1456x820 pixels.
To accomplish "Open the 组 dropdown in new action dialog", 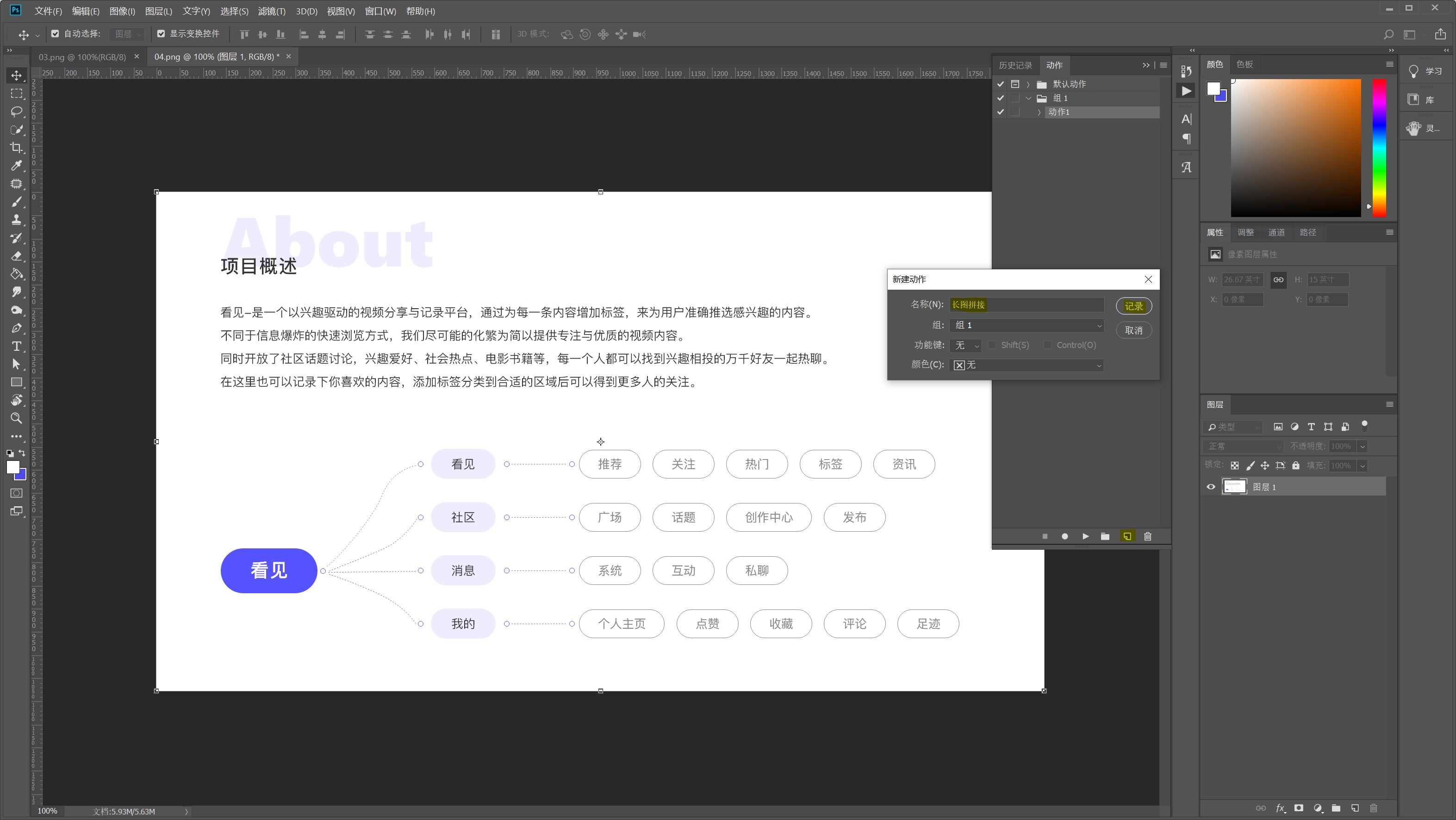I will 1027,325.
